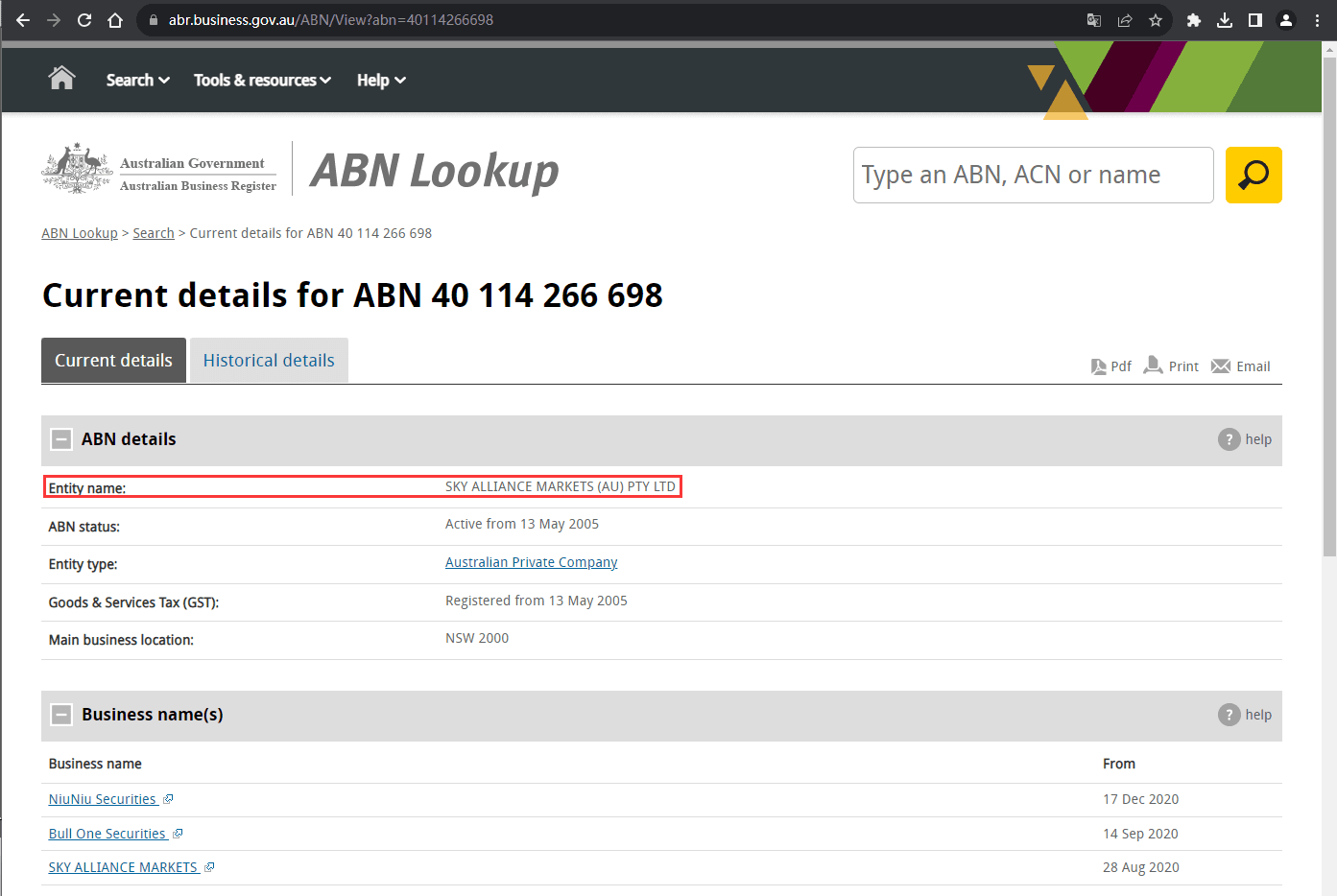The width and height of the screenshot is (1337, 896).
Task: Collapse the ABN details section
Action: (61, 439)
